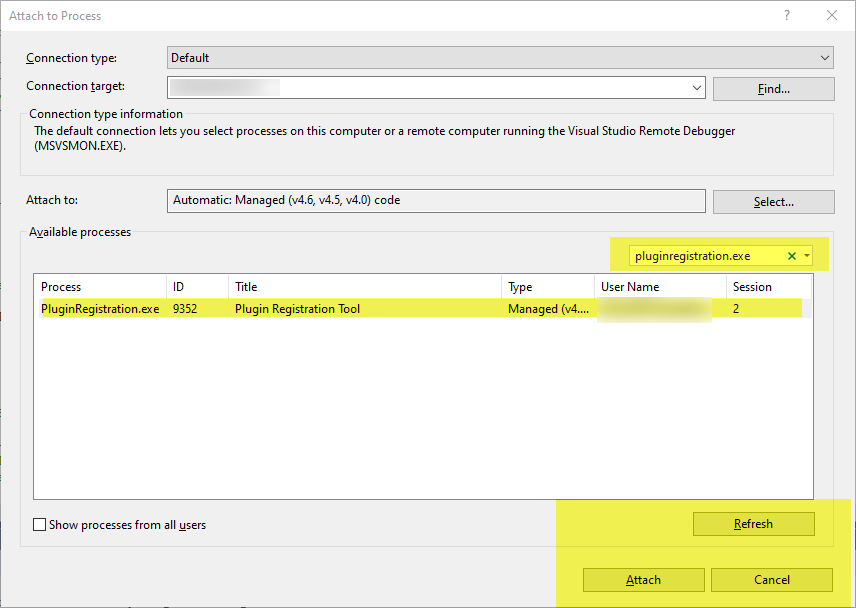The height and width of the screenshot is (608, 856).
Task: Click the Plugin Registration Tool title cell
Action: tap(298, 309)
